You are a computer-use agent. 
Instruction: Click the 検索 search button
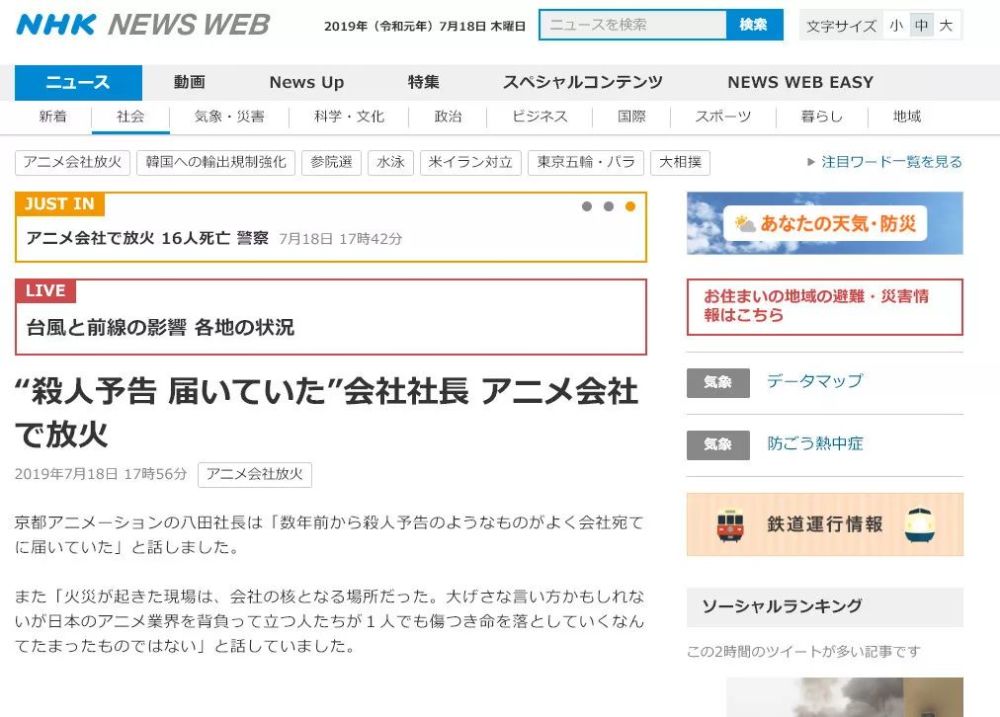coord(754,25)
